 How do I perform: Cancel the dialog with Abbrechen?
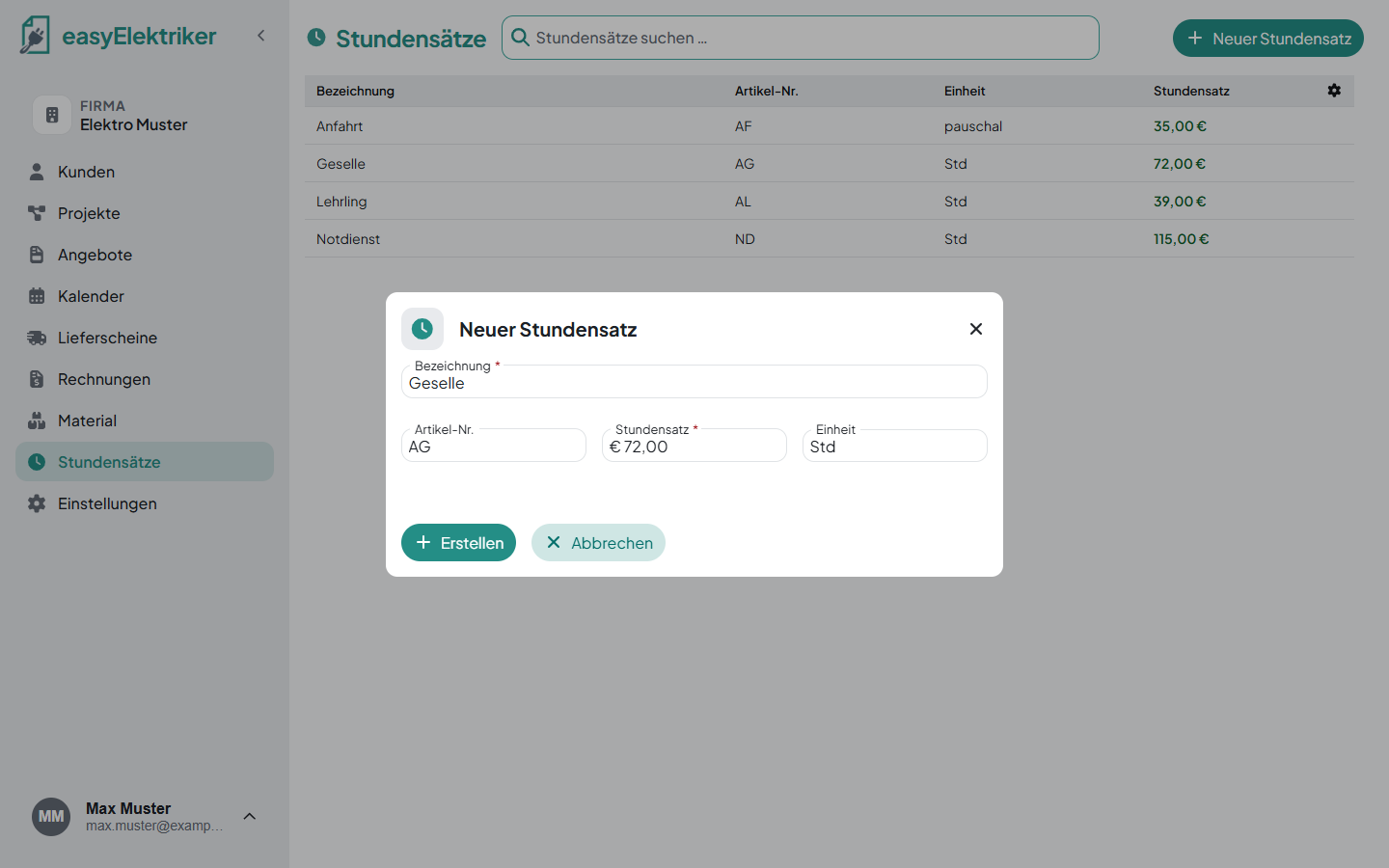(598, 542)
